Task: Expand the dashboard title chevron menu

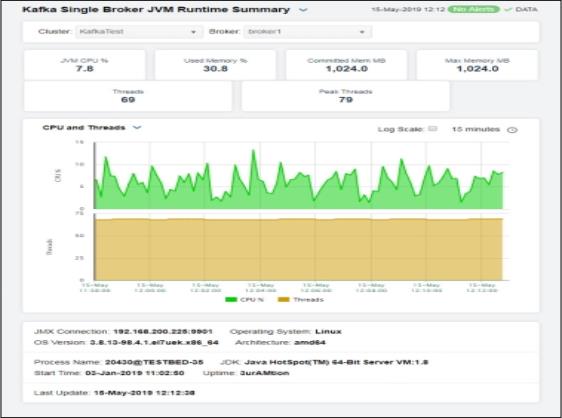Action: tap(303, 10)
